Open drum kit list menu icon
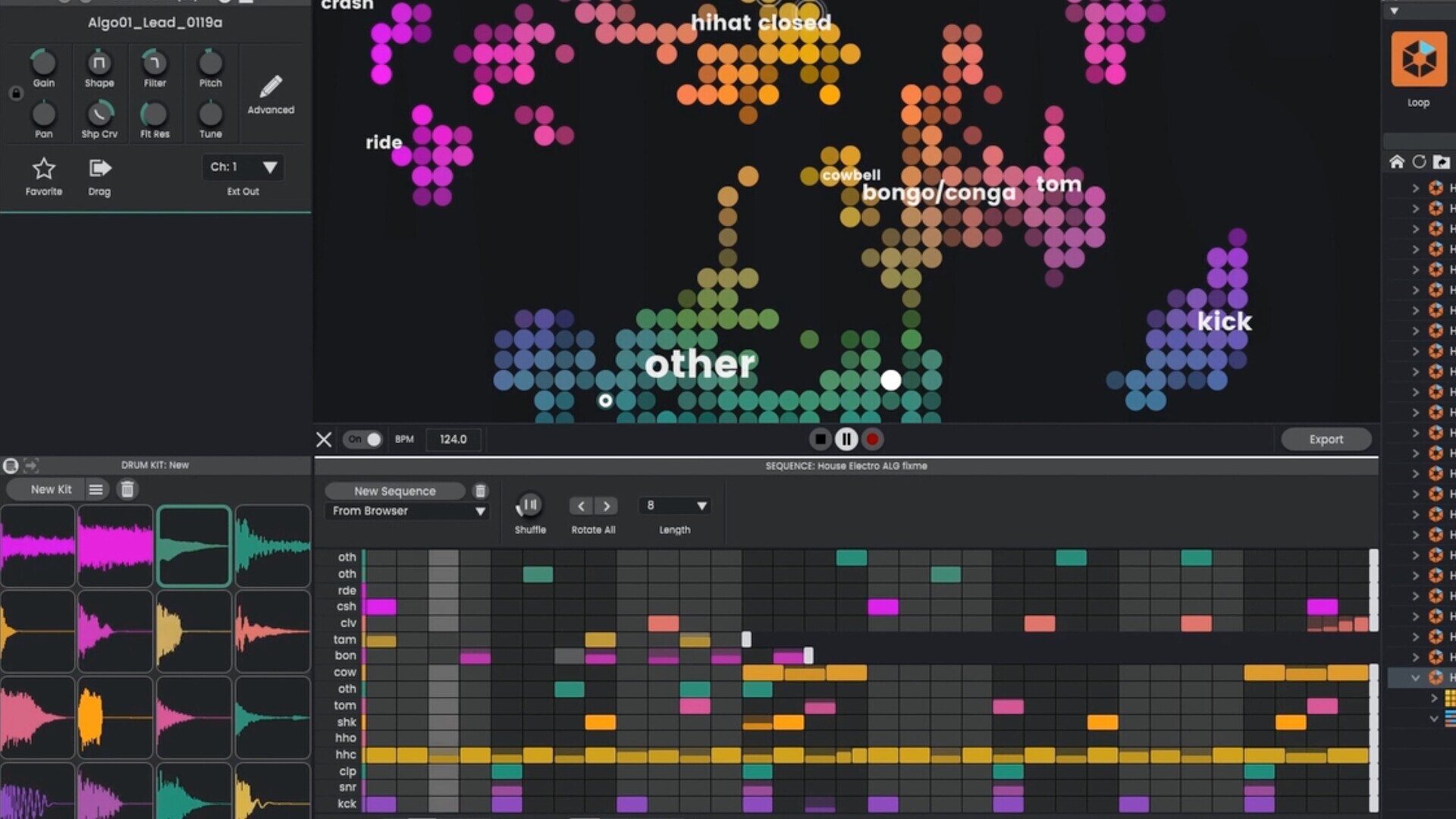1456x819 pixels. pos(96,490)
